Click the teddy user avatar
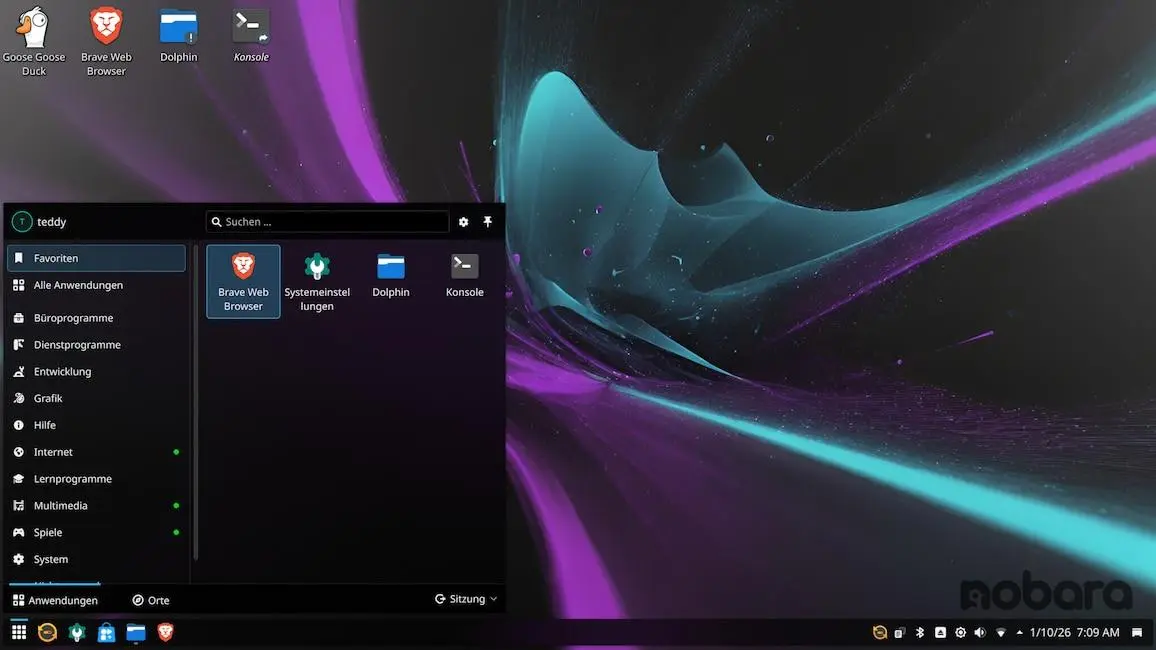Screen dimensions: 1156x650 pos(21,221)
